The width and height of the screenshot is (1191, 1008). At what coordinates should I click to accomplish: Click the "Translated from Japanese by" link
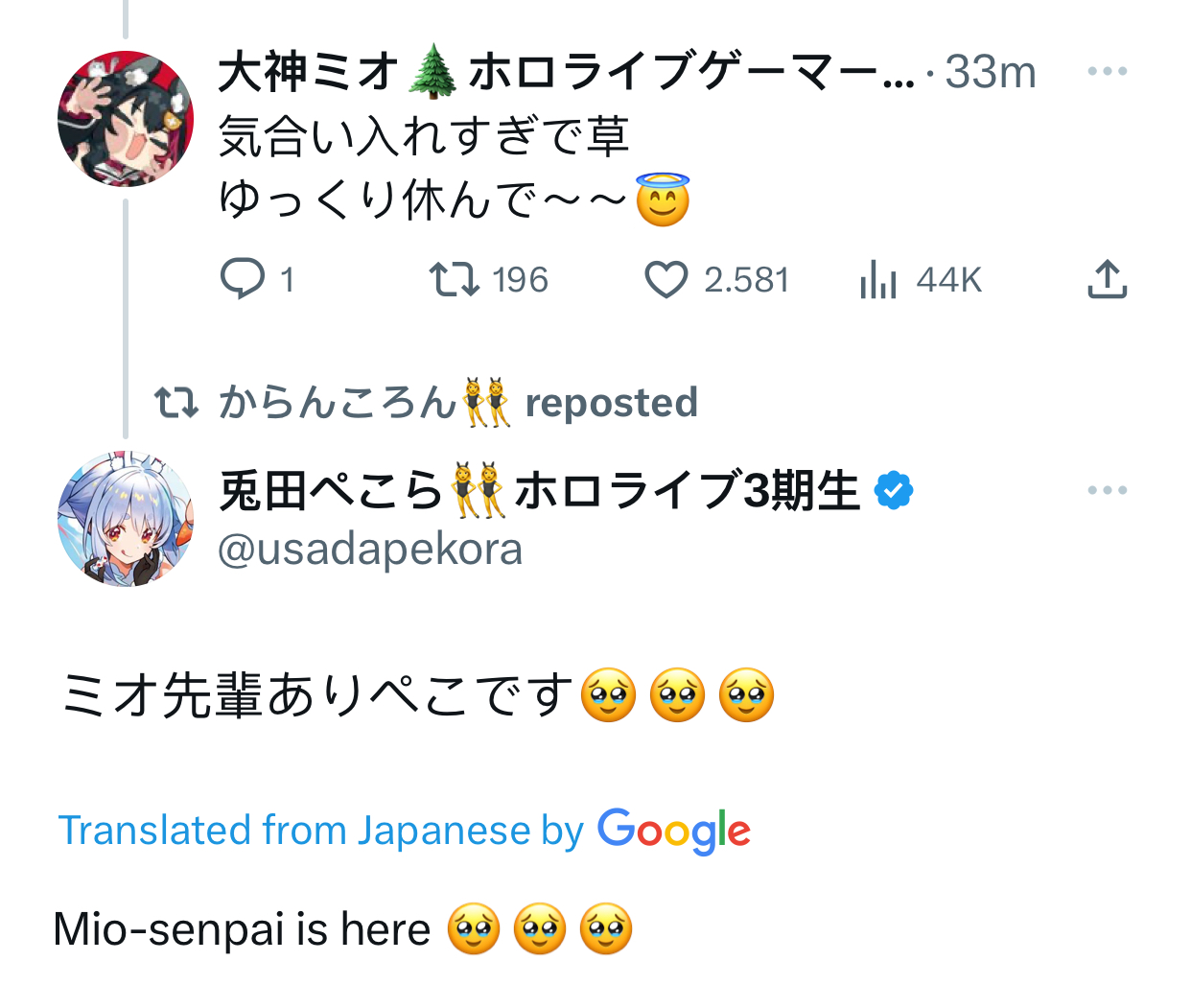pos(321,831)
